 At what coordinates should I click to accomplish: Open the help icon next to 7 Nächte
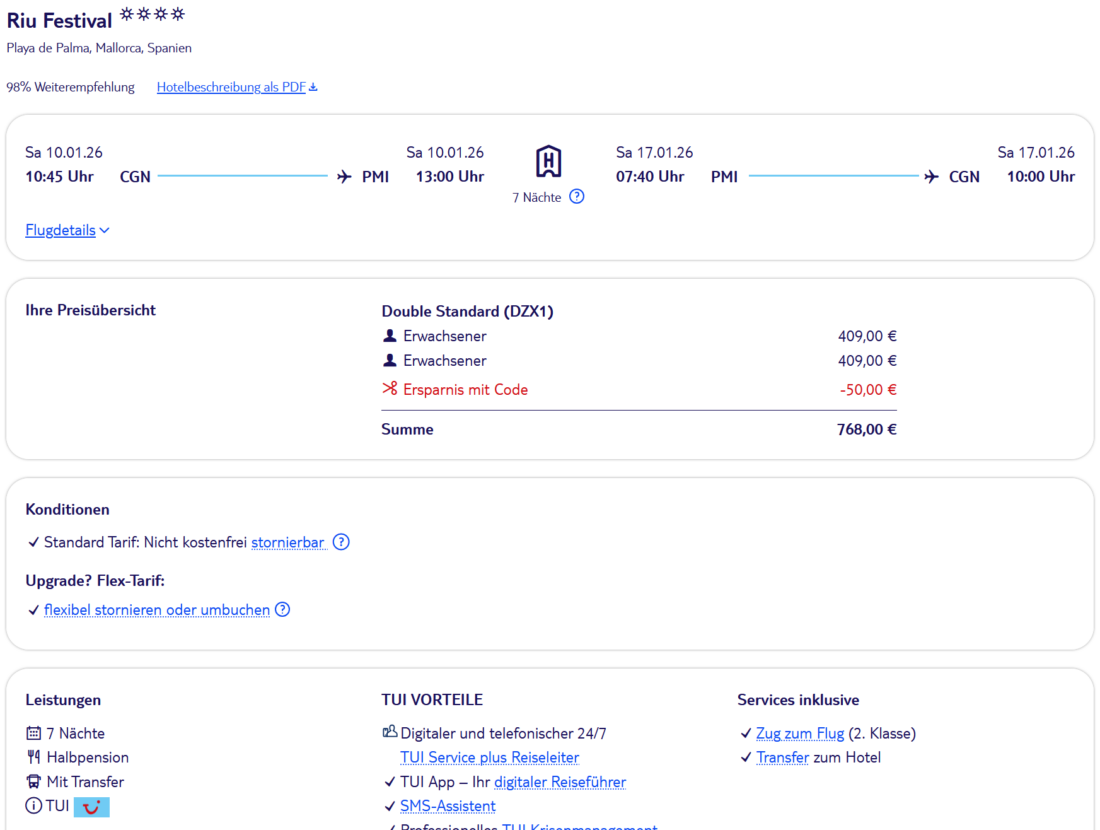(577, 197)
